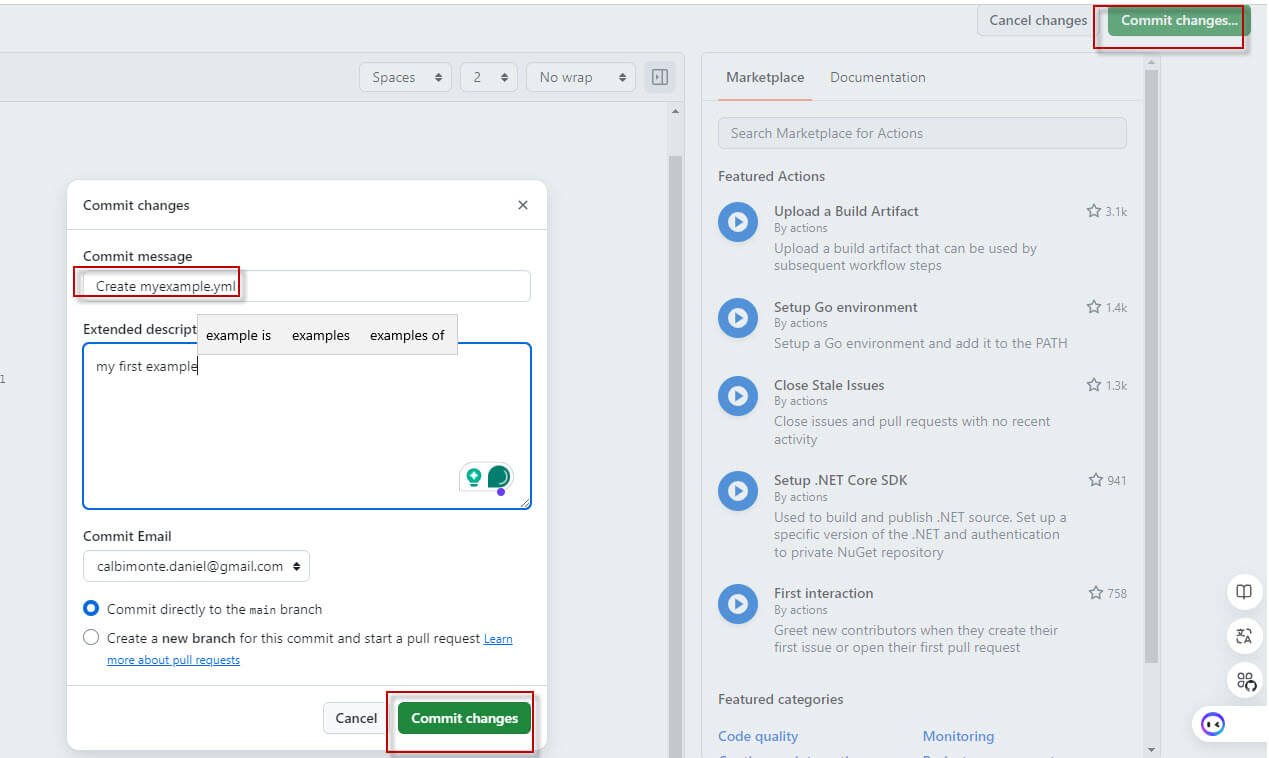Open the indentation mode Spaces dropdown
1269x758 pixels.
(x=405, y=76)
